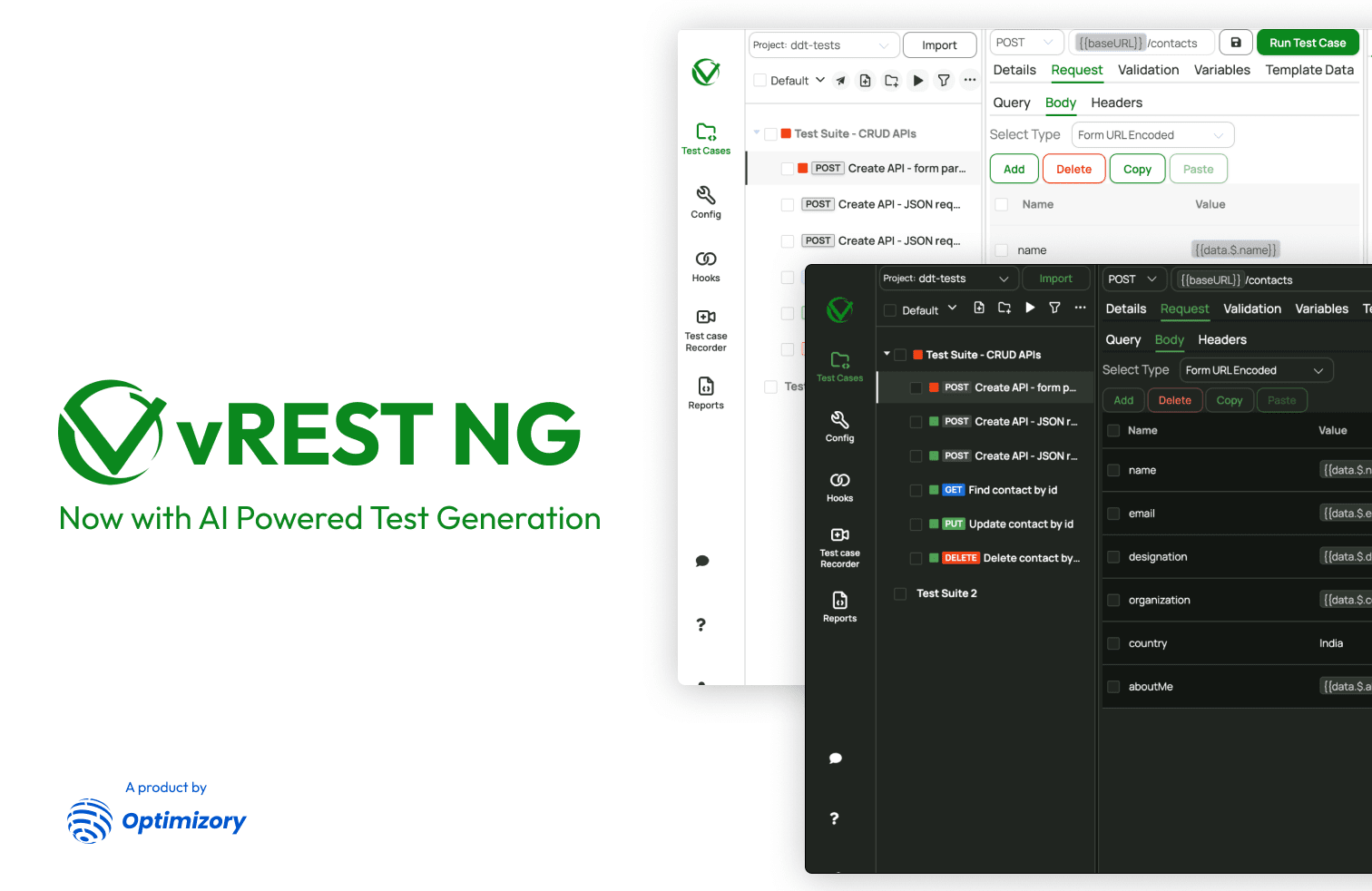Click the save icon beside the light window URL

tap(1236, 43)
